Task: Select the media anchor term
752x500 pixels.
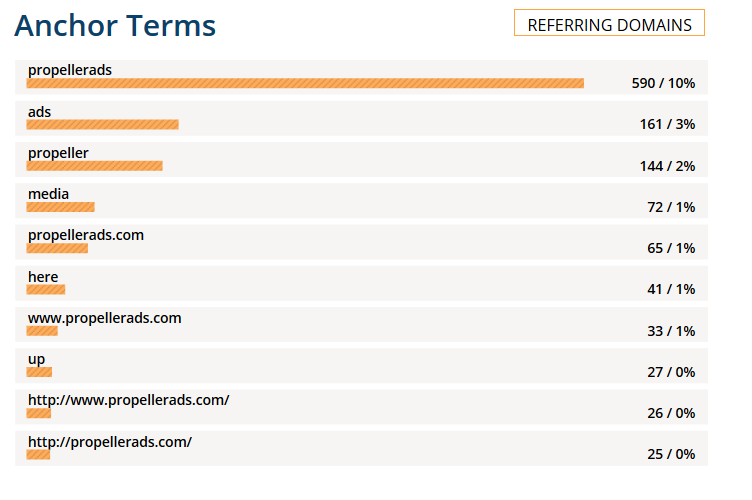Action: [x=48, y=194]
